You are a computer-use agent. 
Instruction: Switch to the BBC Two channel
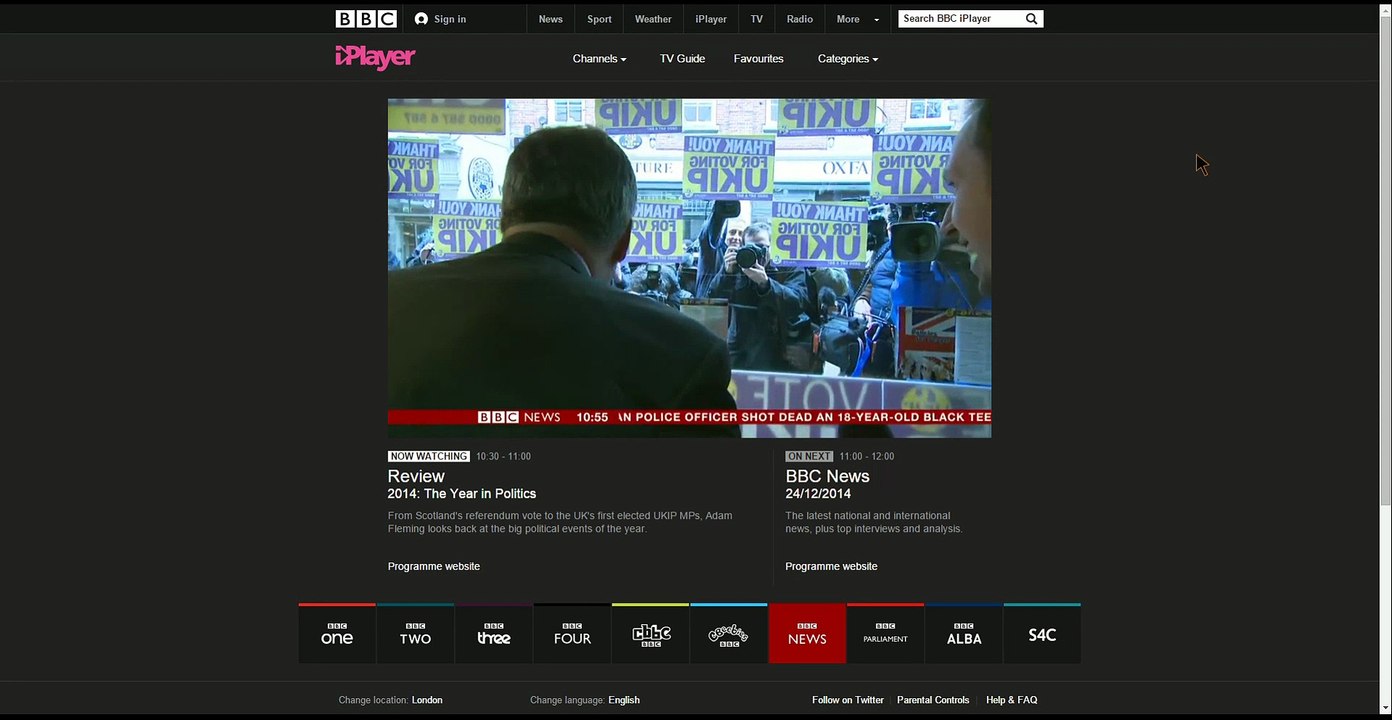click(415, 633)
